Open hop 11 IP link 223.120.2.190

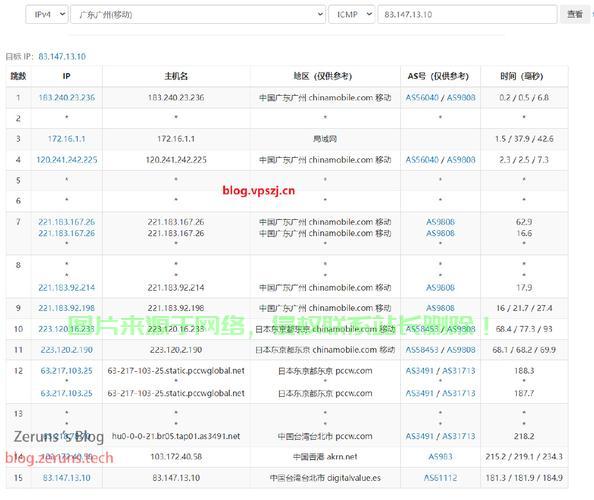[x=67, y=350]
